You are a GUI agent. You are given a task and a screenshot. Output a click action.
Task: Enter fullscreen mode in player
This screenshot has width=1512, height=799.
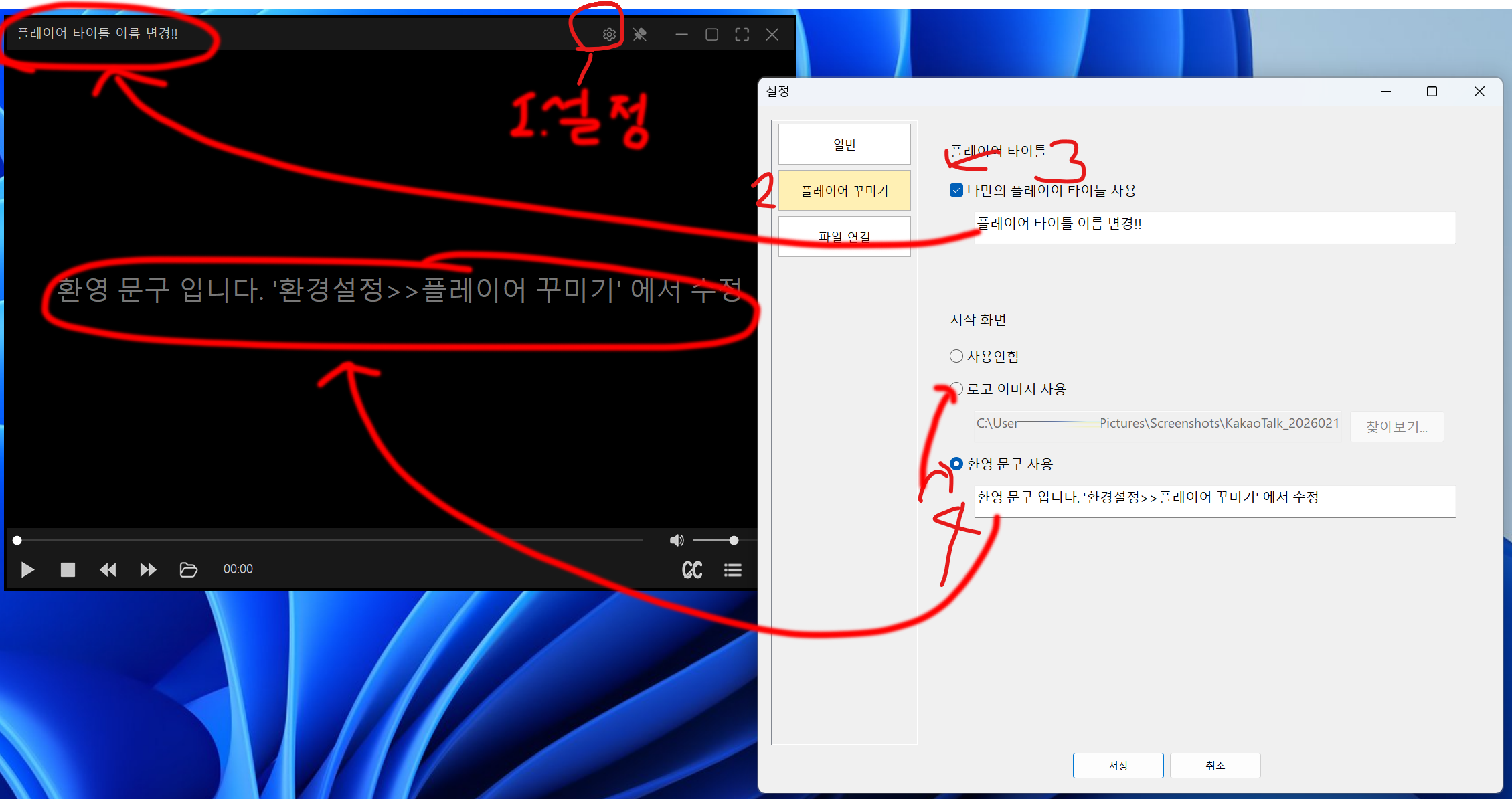(742, 35)
